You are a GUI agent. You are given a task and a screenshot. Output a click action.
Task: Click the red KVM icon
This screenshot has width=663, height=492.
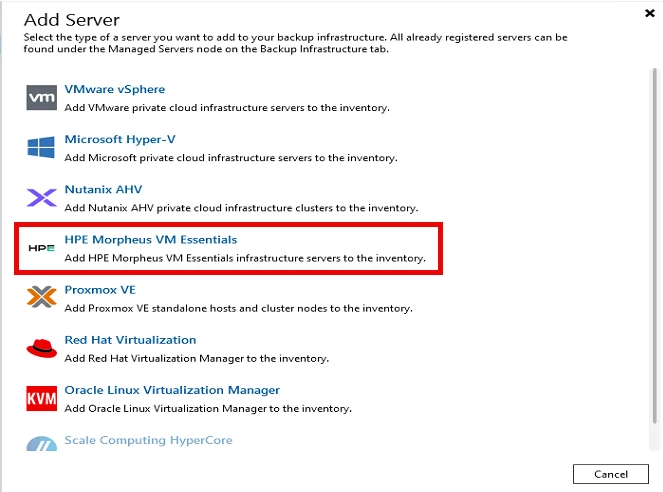[x=41, y=398]
